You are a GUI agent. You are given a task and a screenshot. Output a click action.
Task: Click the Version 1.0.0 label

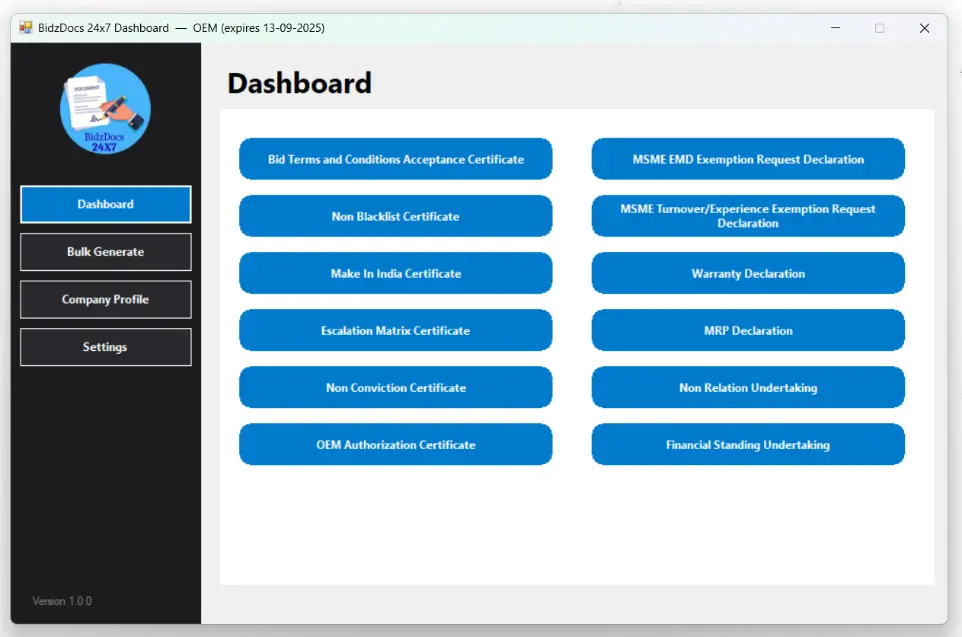tap(62, 601)
